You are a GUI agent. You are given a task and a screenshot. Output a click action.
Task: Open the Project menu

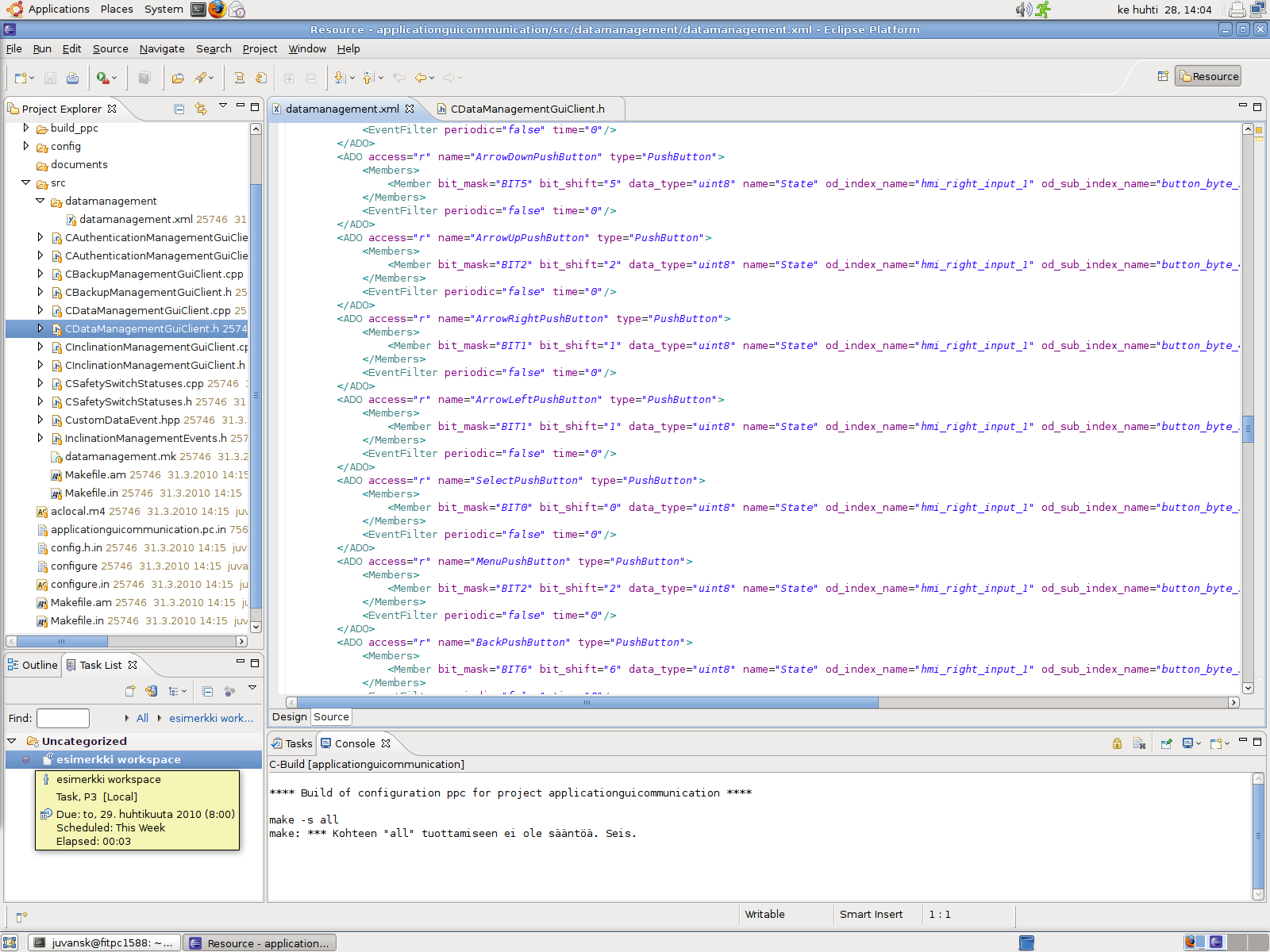click(x=260, y=48)
